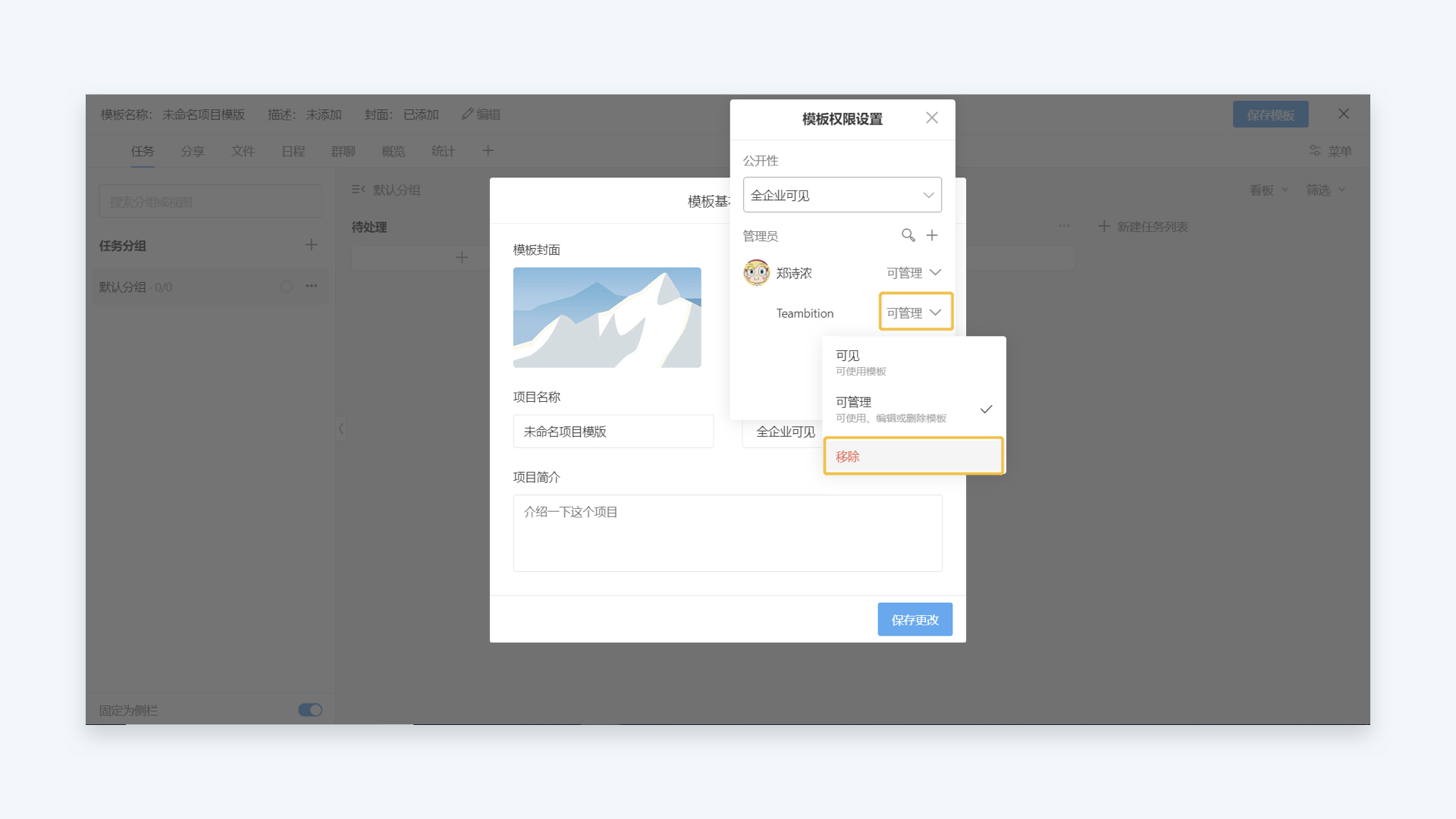Image resolution: width=1456 pixels, height=819 pixels.
Task: Expand 郑诗浓 permission dropdown
Action: click(x=914, y=272)
